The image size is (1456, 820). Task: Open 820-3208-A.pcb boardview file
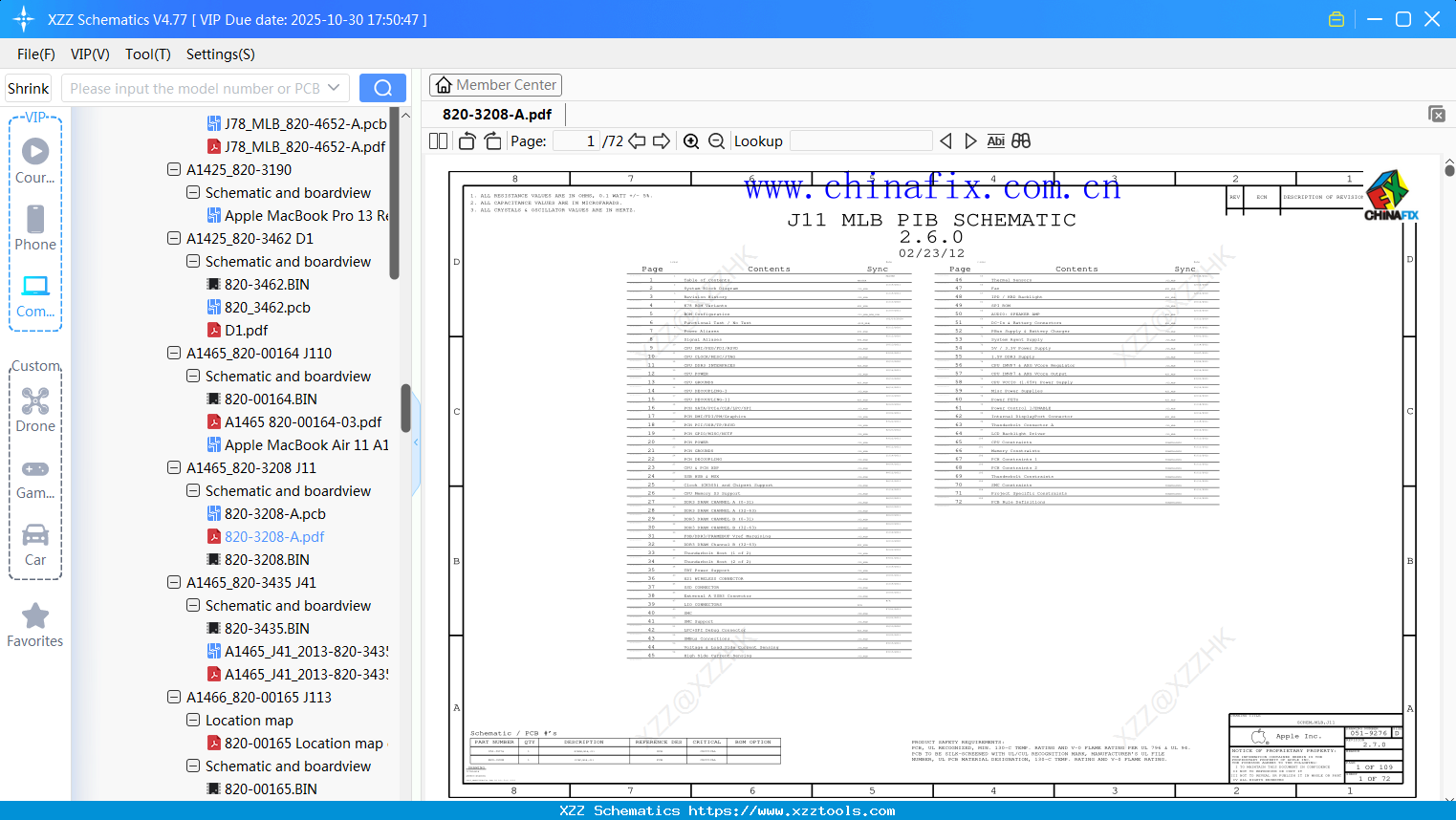click(x=267, y=513)
